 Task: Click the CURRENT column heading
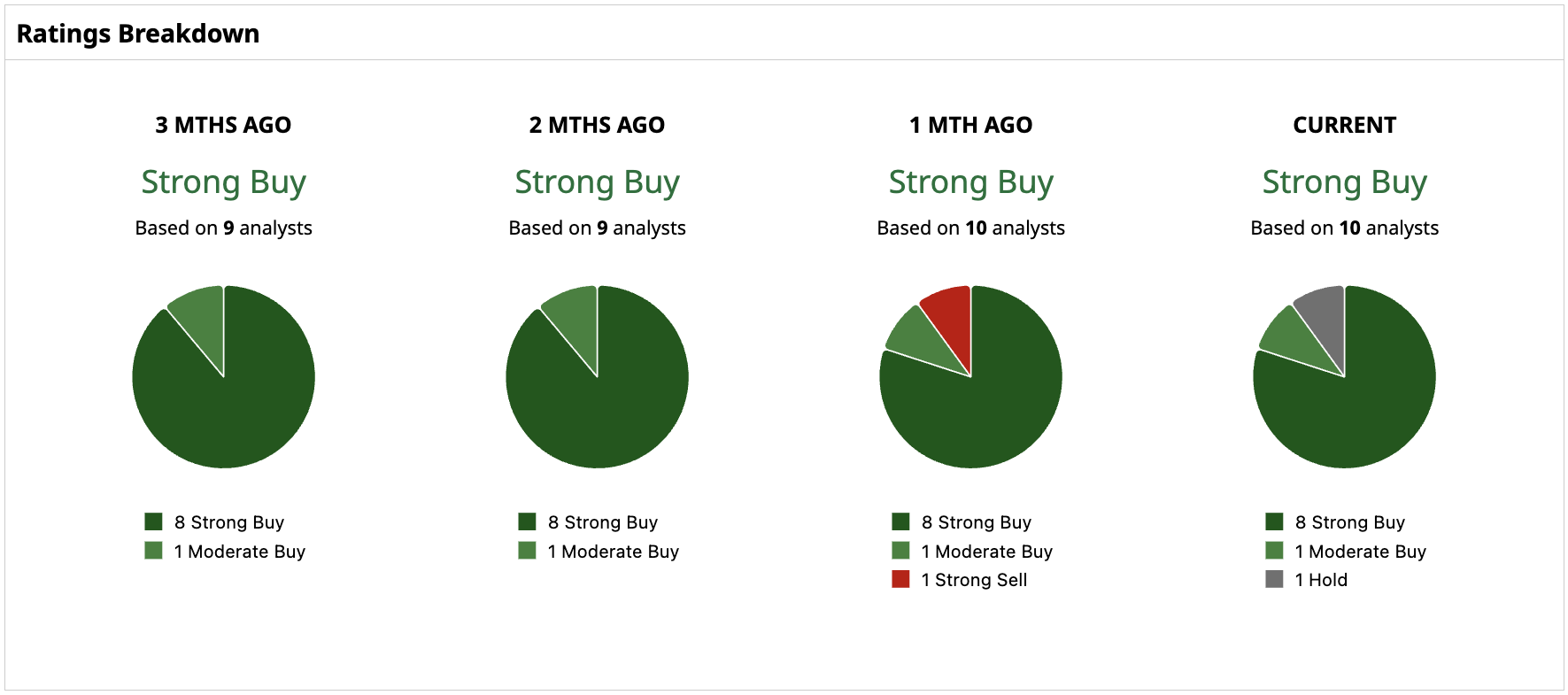pos(1344,125)
